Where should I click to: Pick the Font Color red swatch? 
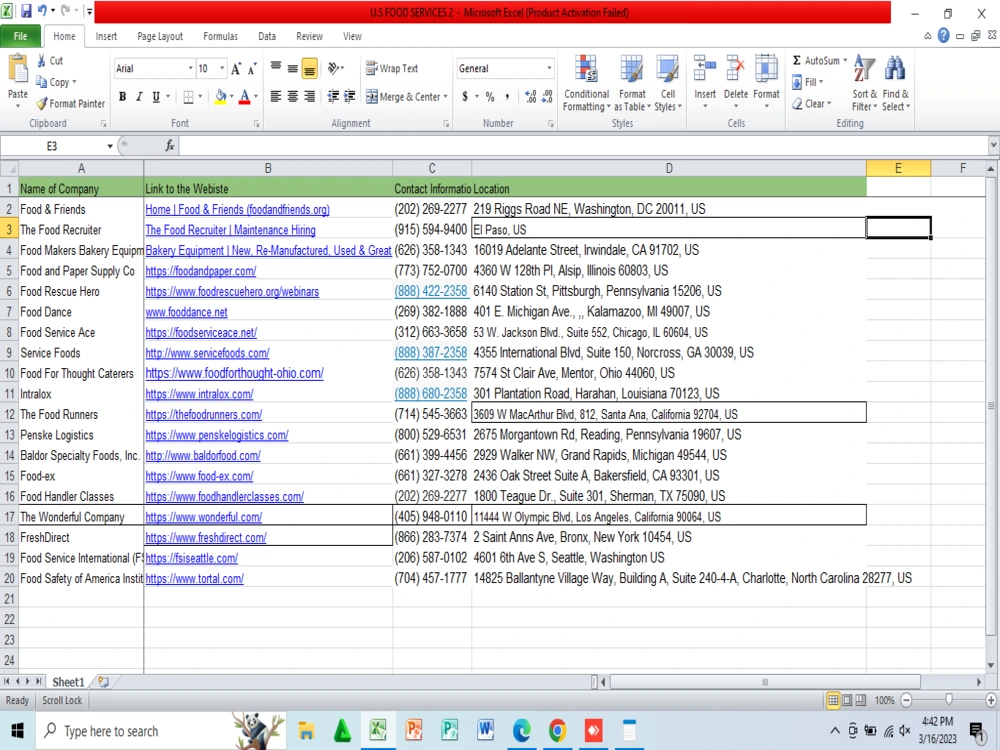pyautogui.click(x=244, y=98)
